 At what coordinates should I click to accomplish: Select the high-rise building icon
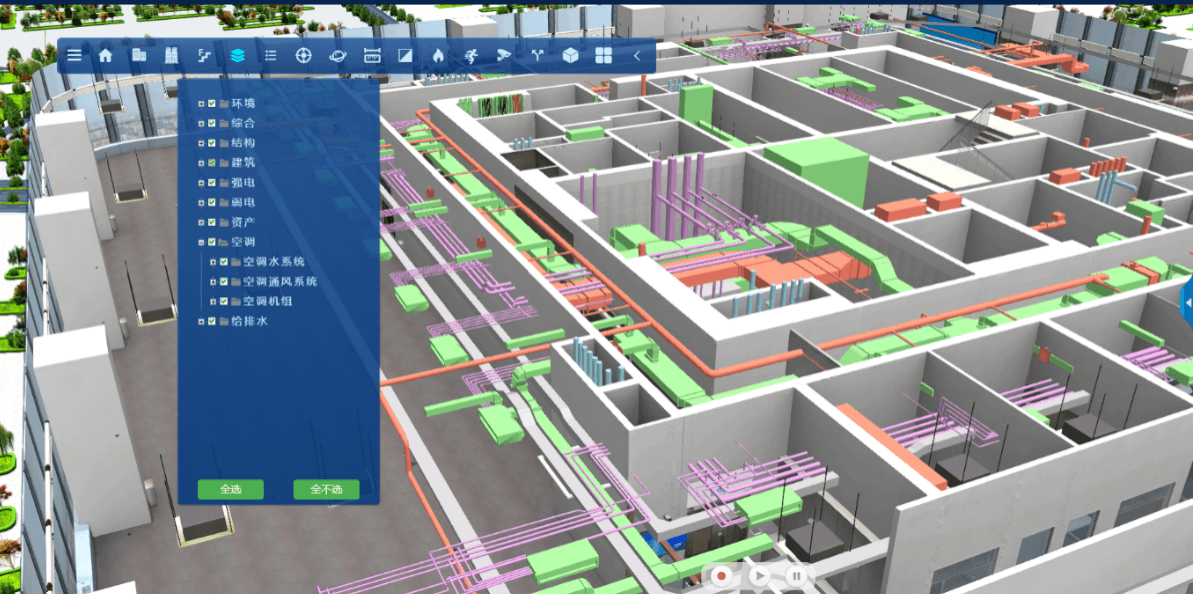tap(172, 56)
